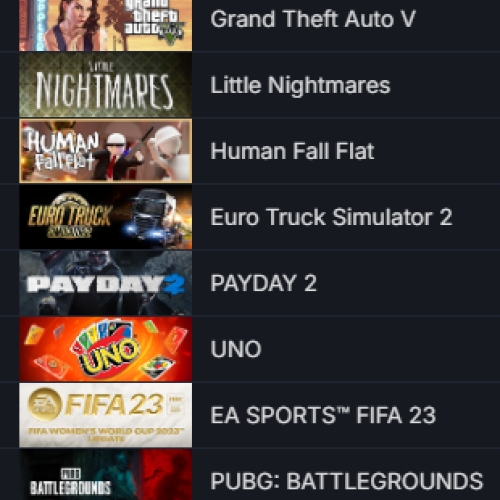Open the Grand Theft Auto V title link

313,19
